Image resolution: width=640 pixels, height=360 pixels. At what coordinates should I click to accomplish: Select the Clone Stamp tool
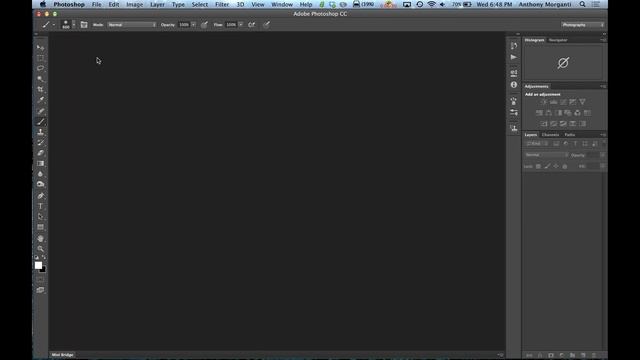click(40, 132)
